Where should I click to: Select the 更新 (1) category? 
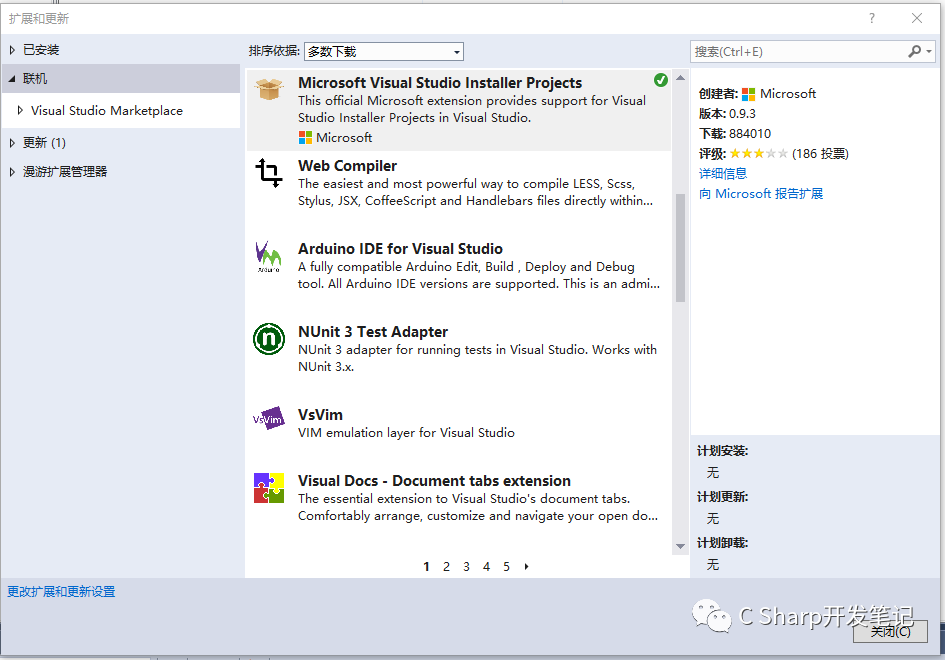click(44, 143)
